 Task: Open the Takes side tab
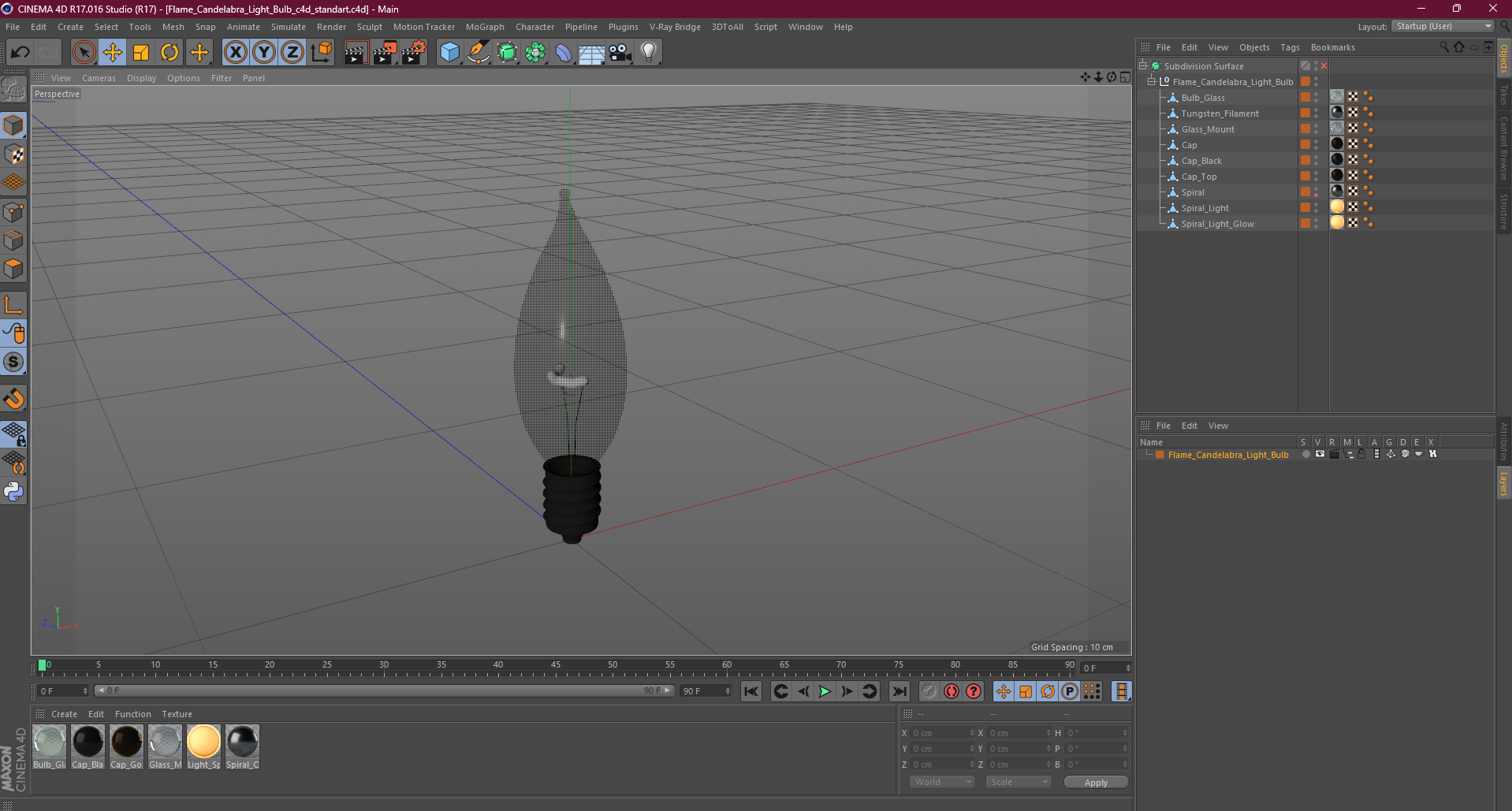click(1504, 95)
